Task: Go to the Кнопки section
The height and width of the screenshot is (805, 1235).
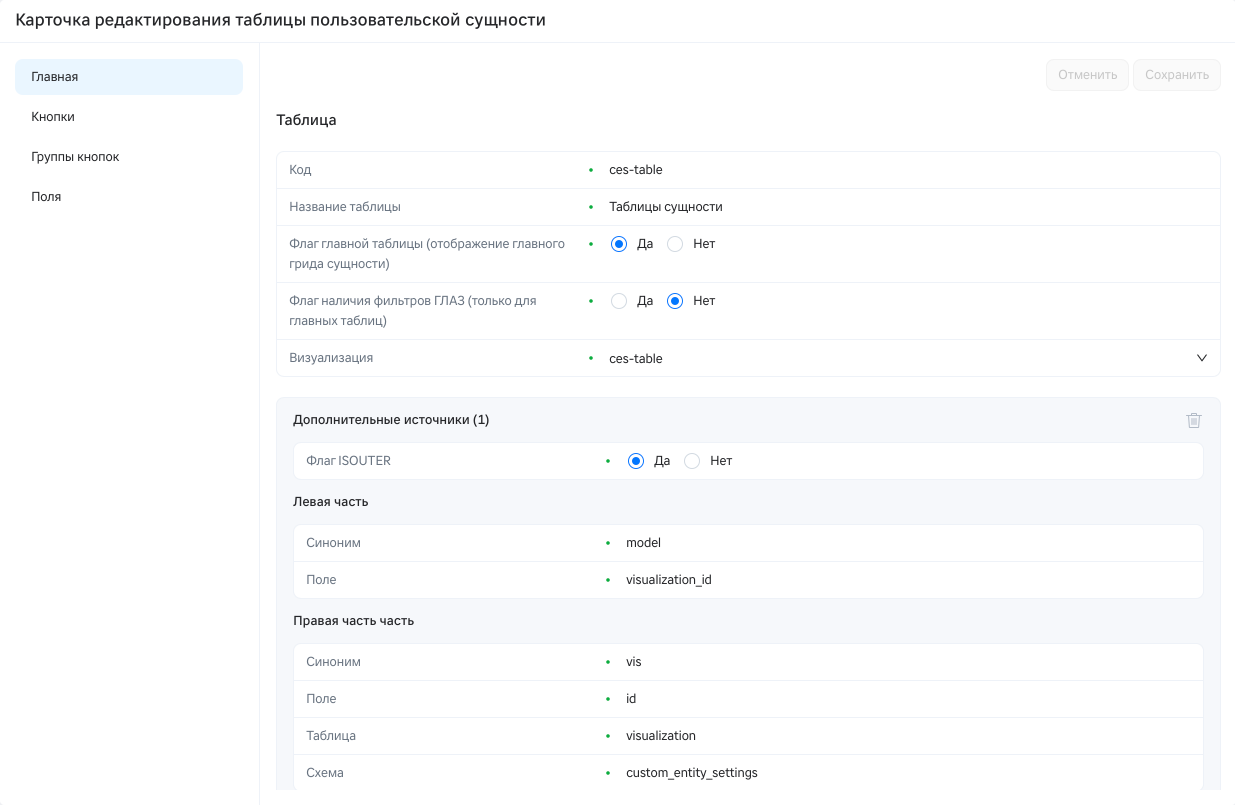Action: 129,117
